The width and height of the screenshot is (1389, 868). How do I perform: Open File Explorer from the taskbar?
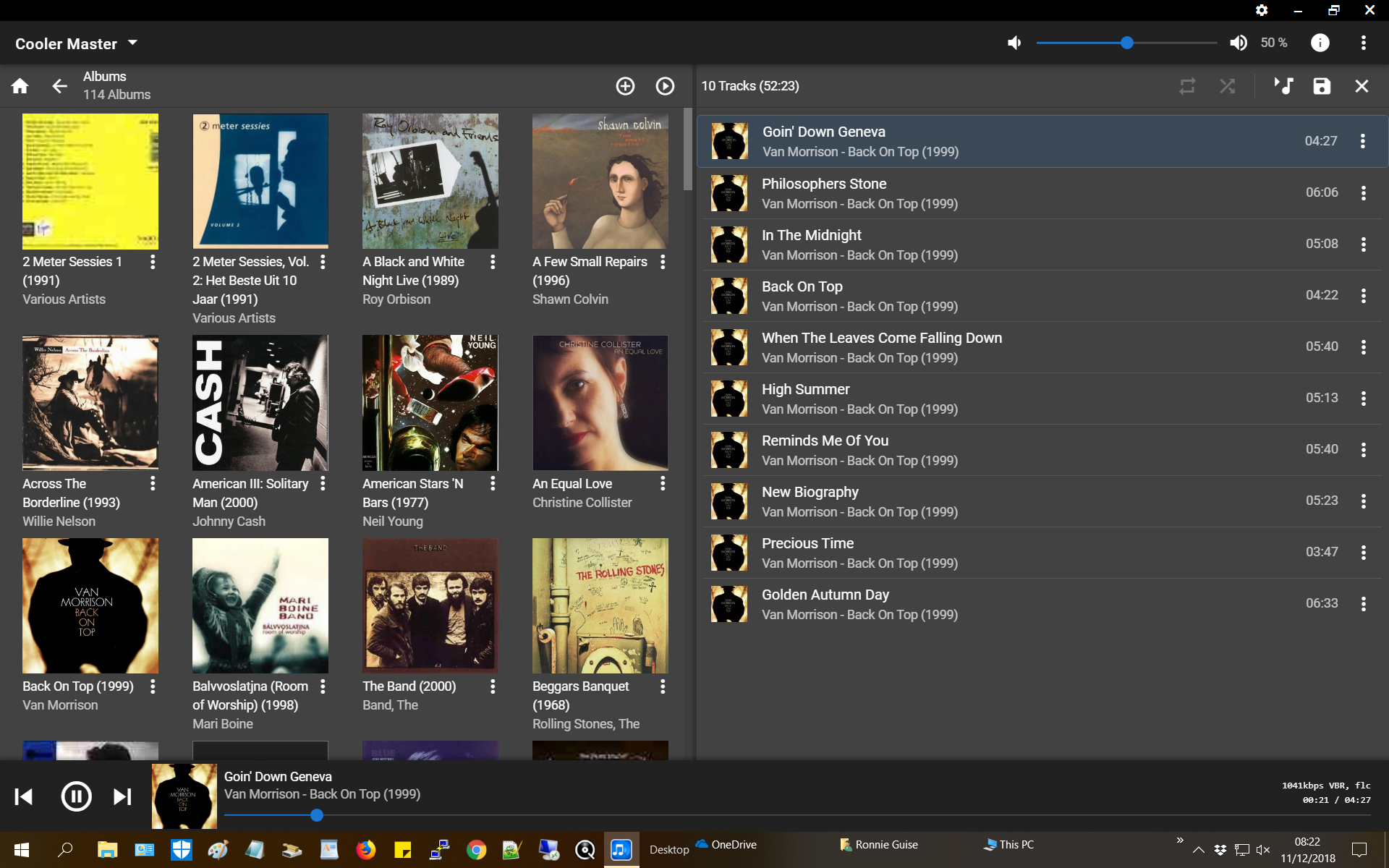108,850
